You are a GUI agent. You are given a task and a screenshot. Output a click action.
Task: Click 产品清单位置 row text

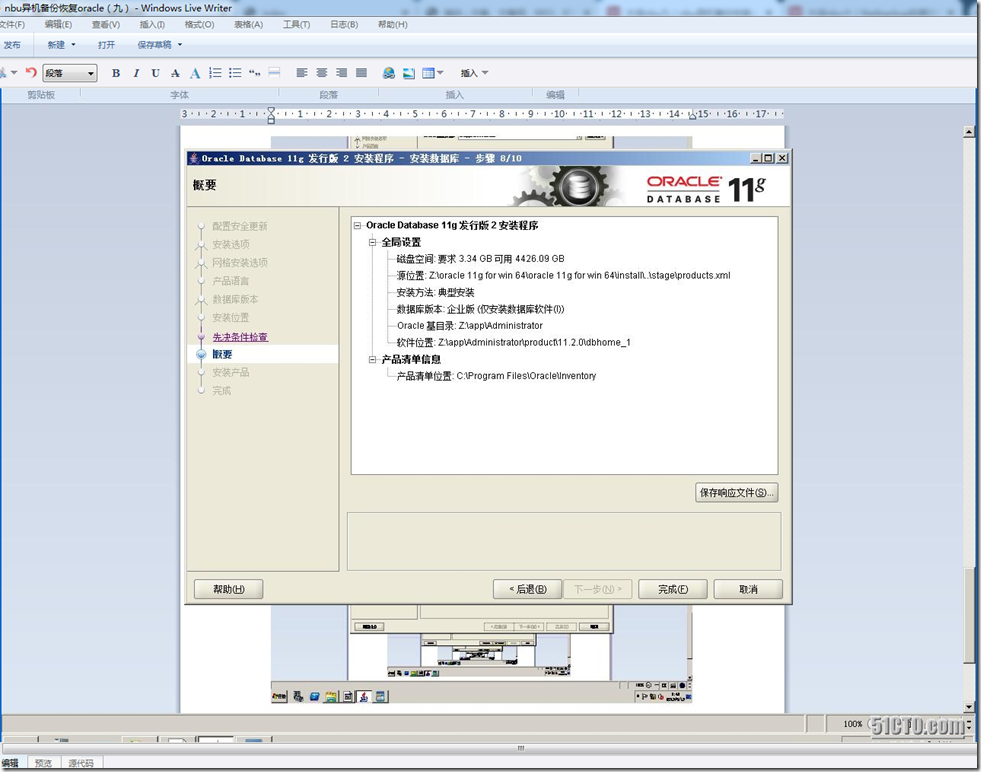point(496,376)
